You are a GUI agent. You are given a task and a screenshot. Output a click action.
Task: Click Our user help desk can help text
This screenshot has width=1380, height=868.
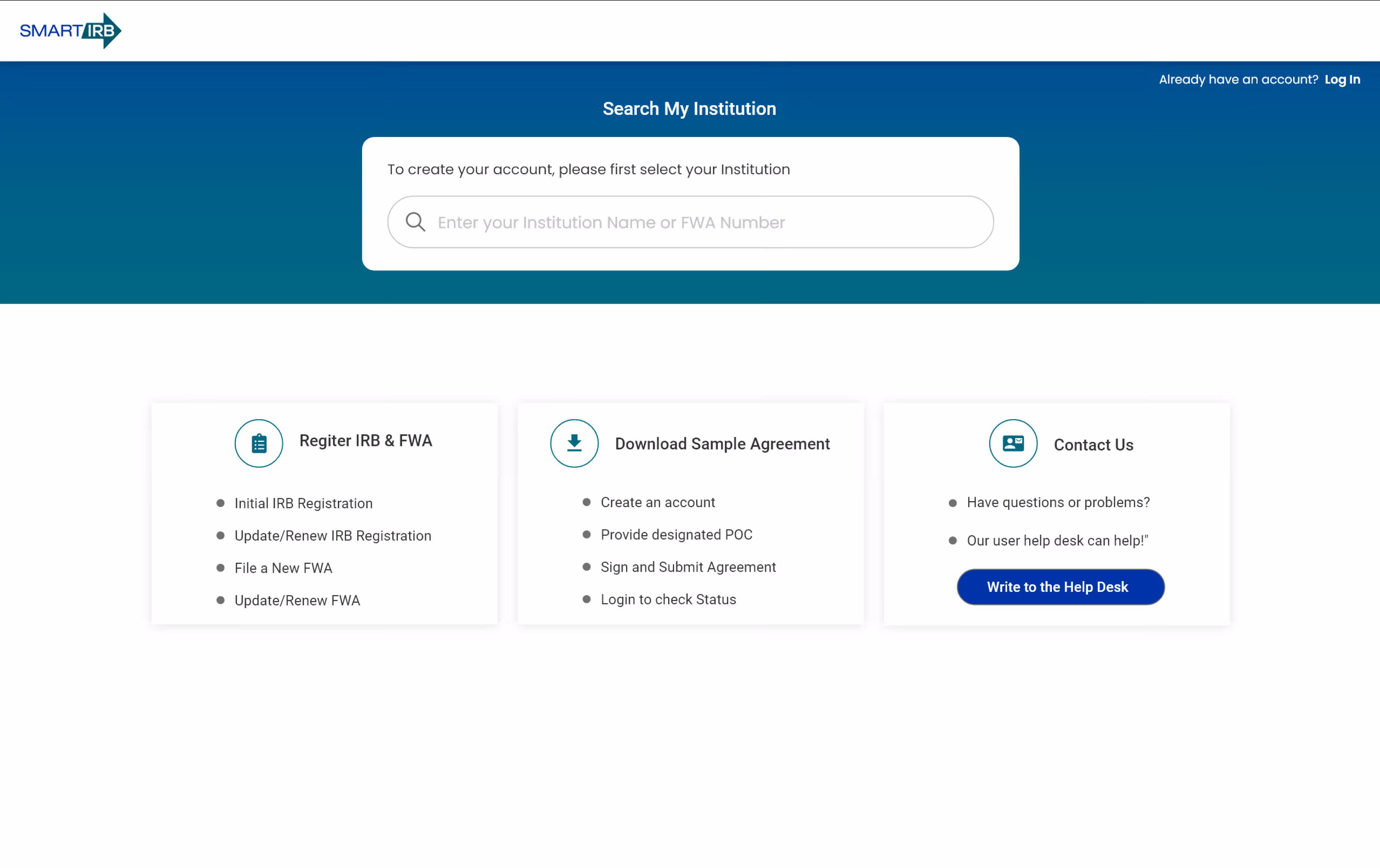(1057, 541)
